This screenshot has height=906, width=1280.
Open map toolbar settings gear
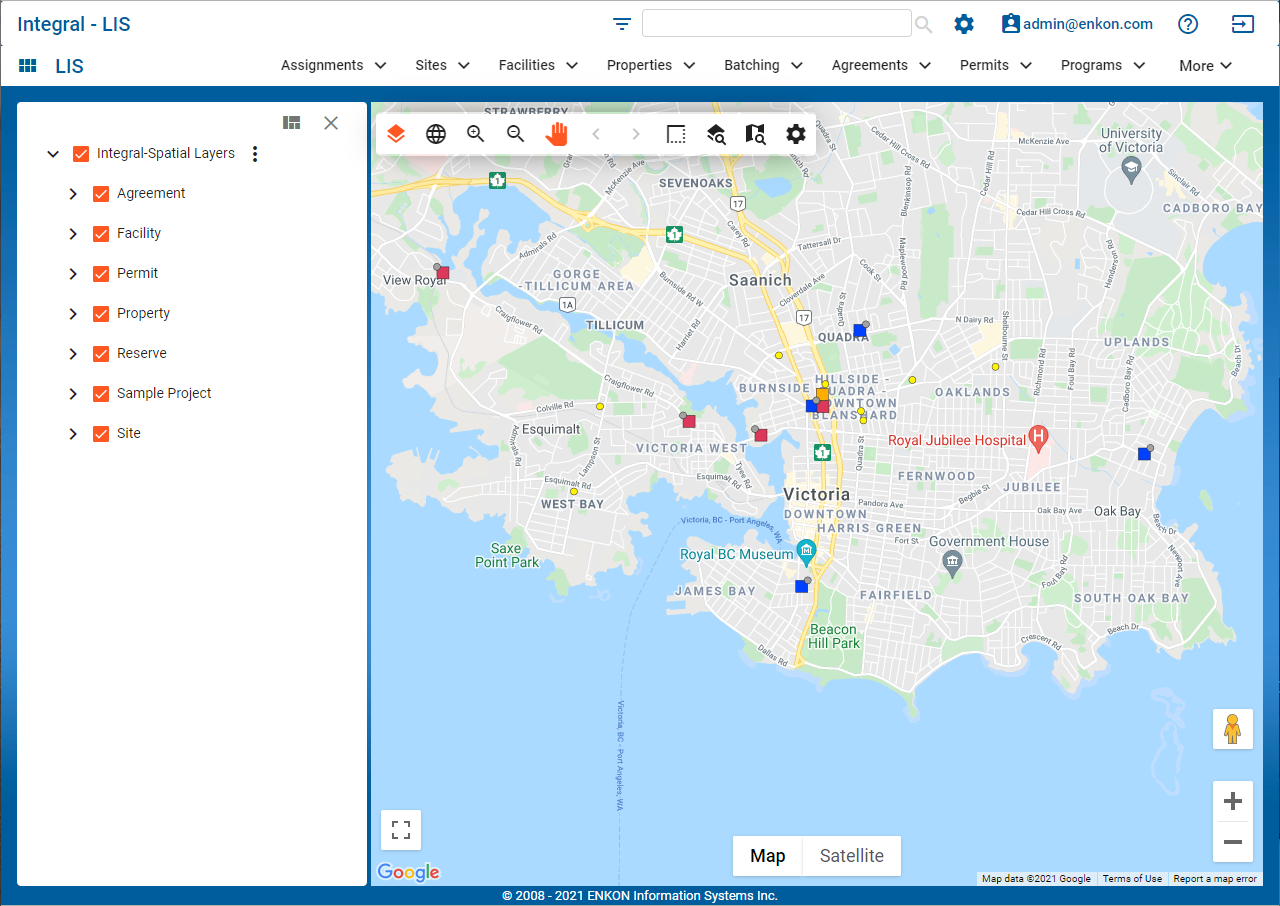[x=796, y=134]
